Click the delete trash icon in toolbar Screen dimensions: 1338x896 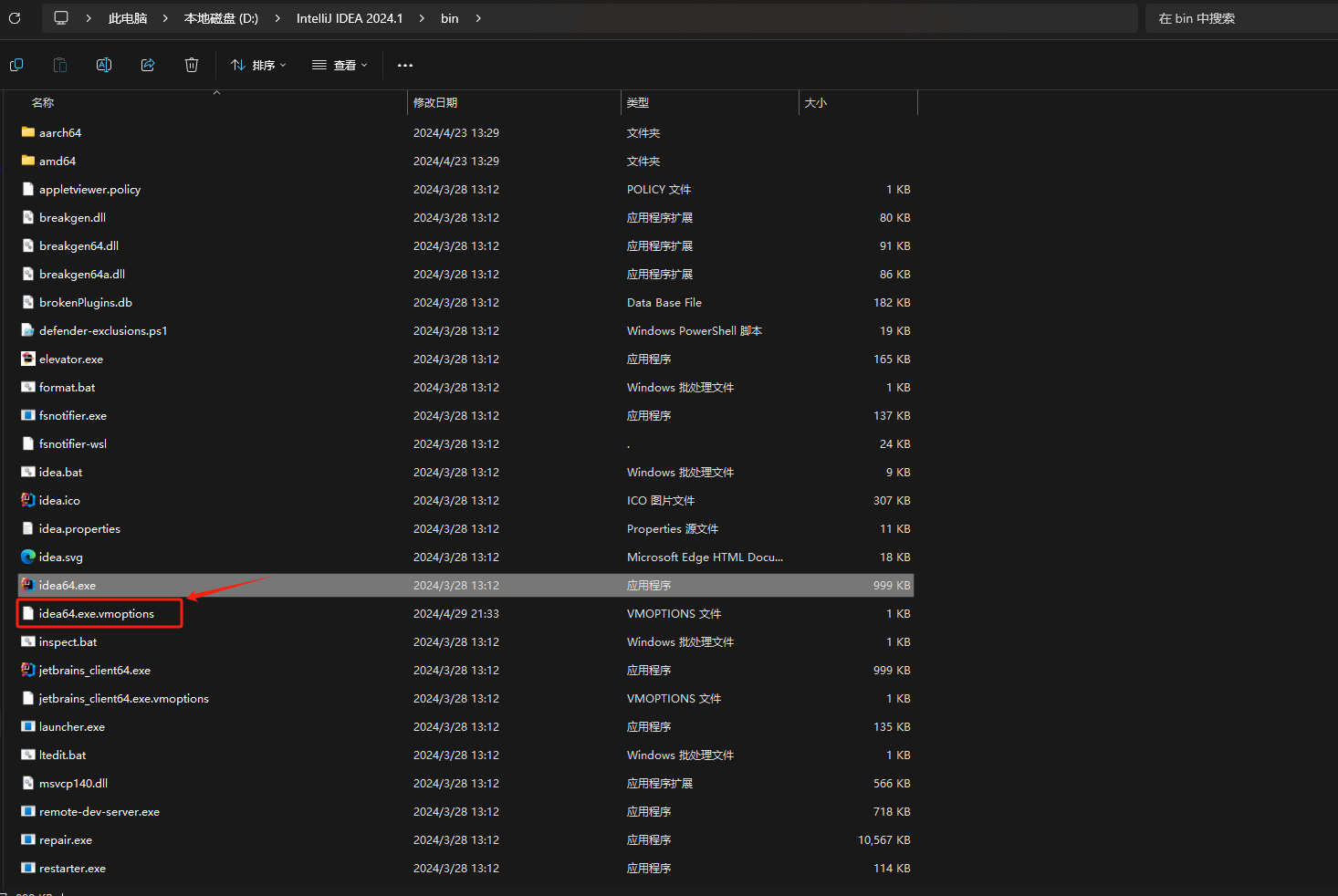(192, 65)
